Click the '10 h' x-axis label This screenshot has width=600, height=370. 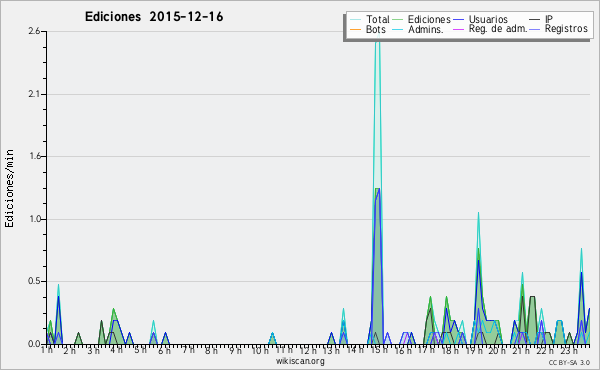click(260, 350)
